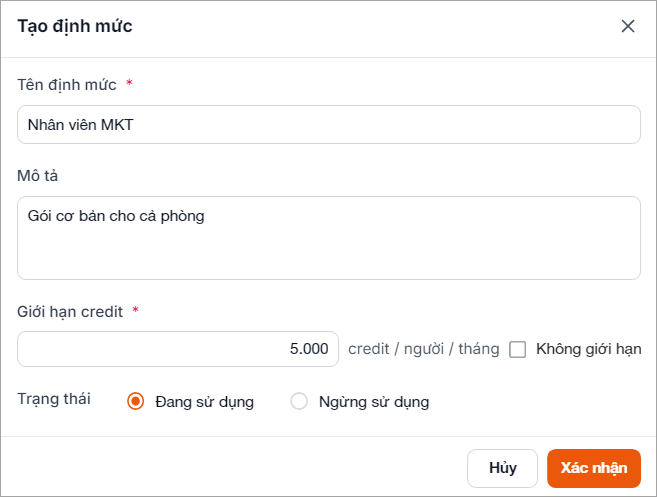Click the Giới hạn credit number field
This screenshot has height=497, width=657.
click(178, 349)
